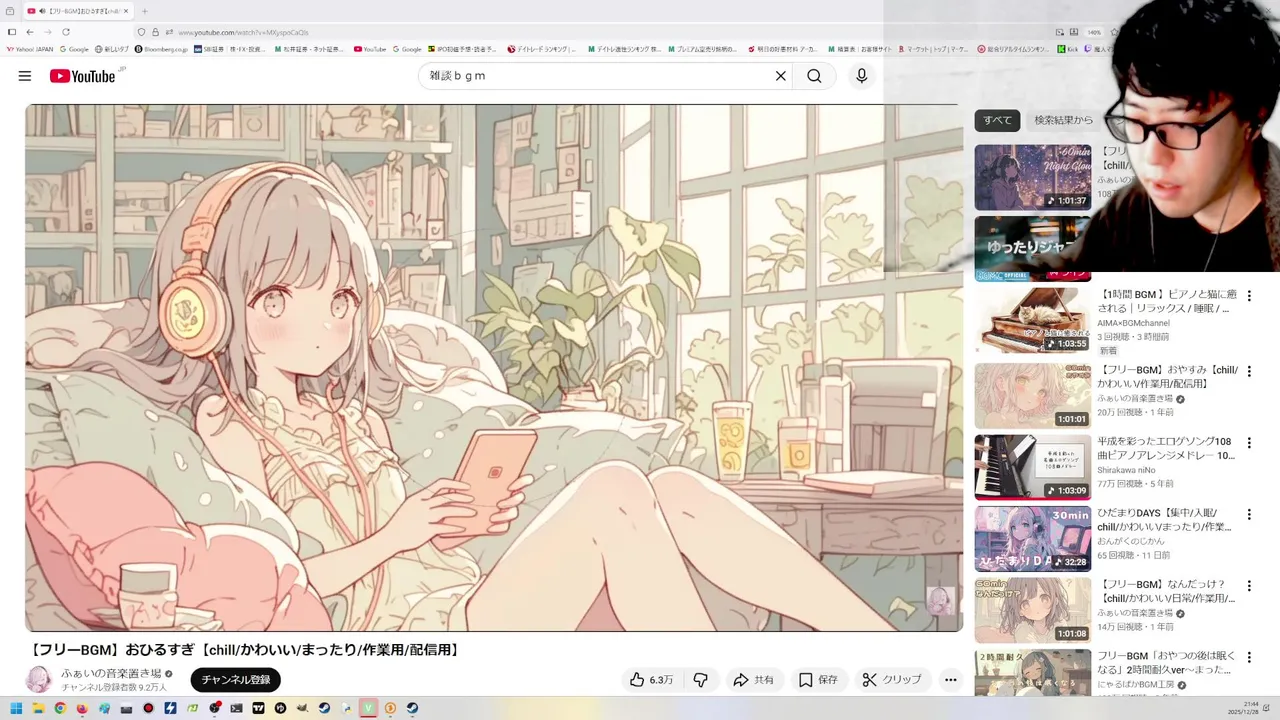1280x720 pixels.
Task: Close the フリーBGM browser tab
Action: coord(126,11)
